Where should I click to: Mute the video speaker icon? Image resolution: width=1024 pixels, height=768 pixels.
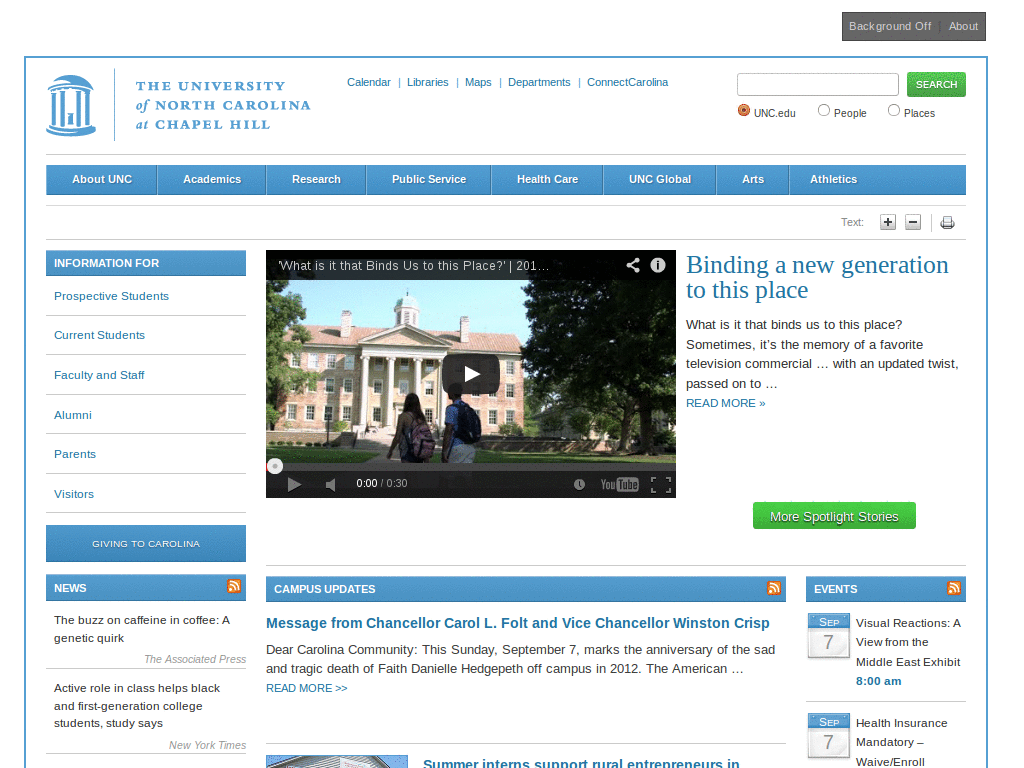tap(330, 484)
